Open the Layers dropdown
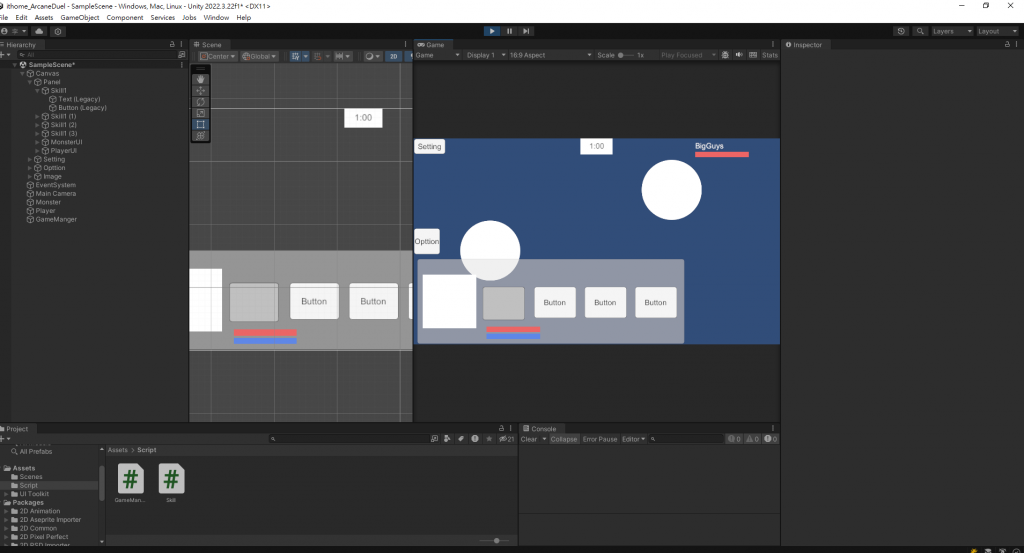 pyautogui.click(x=952, y=31)
